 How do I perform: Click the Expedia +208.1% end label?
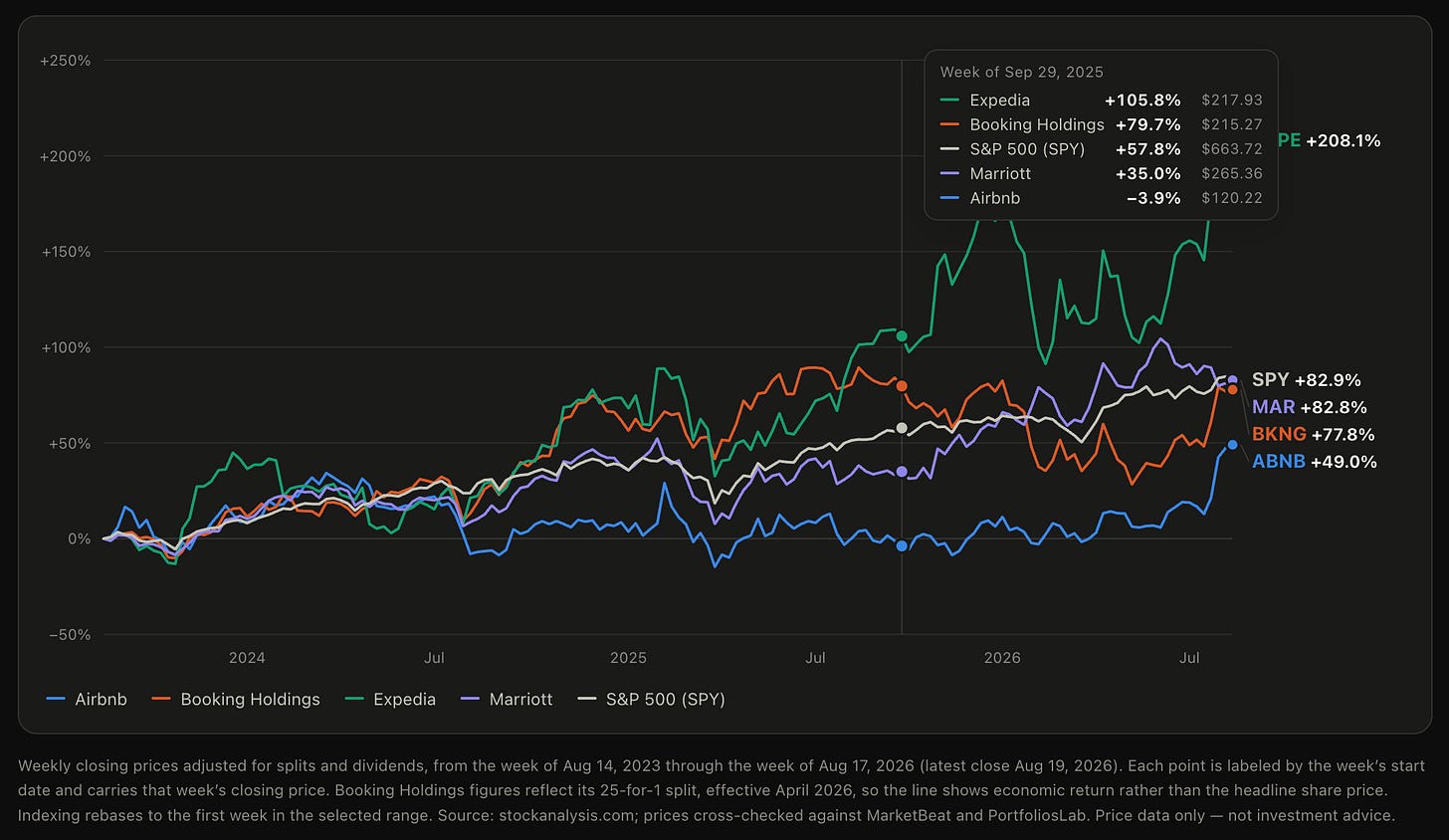tap(1330, 140)
